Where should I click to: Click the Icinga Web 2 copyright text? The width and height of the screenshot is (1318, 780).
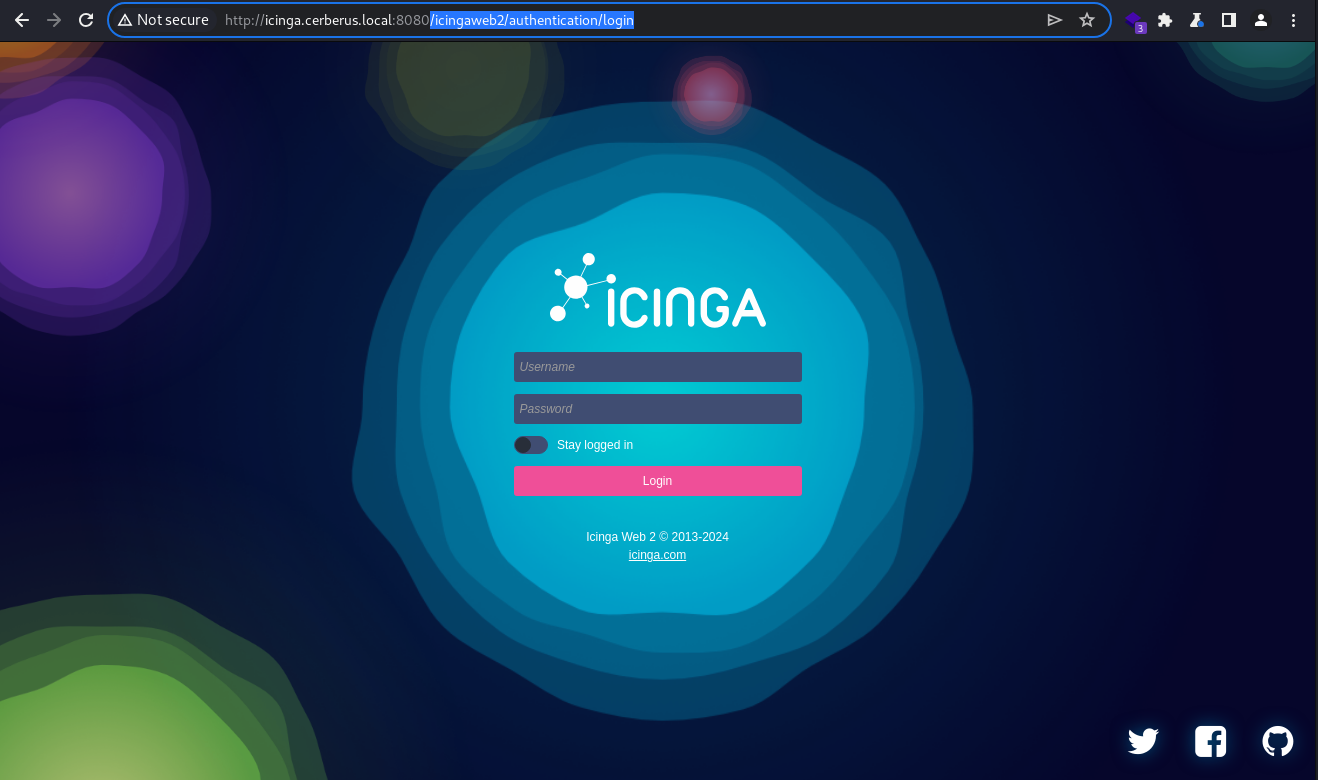click(x=657, y=537)
